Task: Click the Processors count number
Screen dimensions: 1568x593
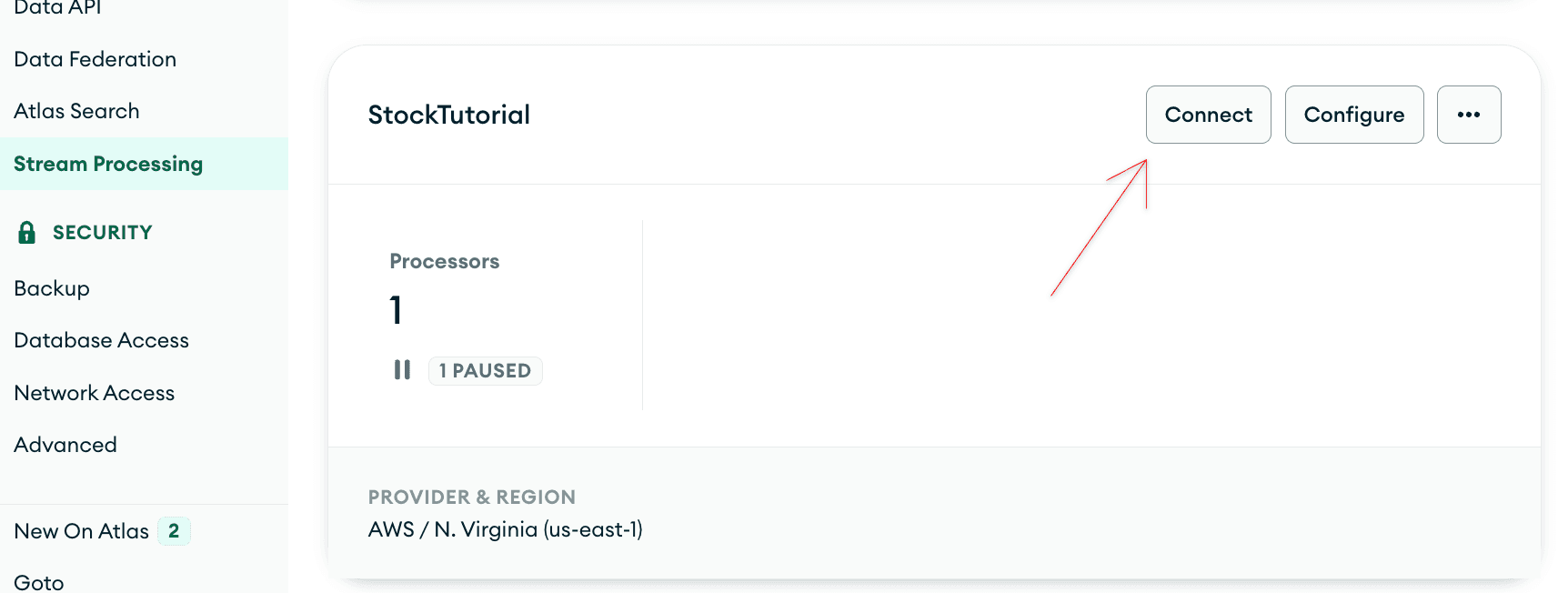Action: point(396,310)
